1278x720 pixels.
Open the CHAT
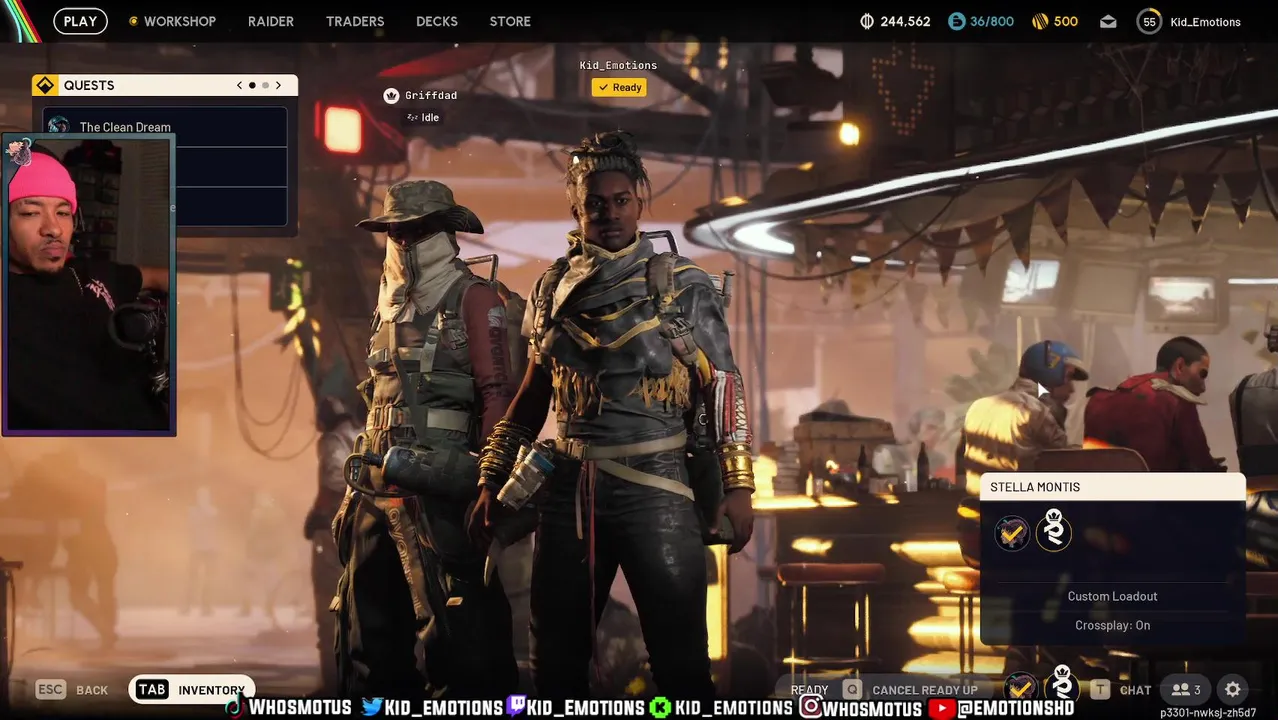click(1135, 690)
